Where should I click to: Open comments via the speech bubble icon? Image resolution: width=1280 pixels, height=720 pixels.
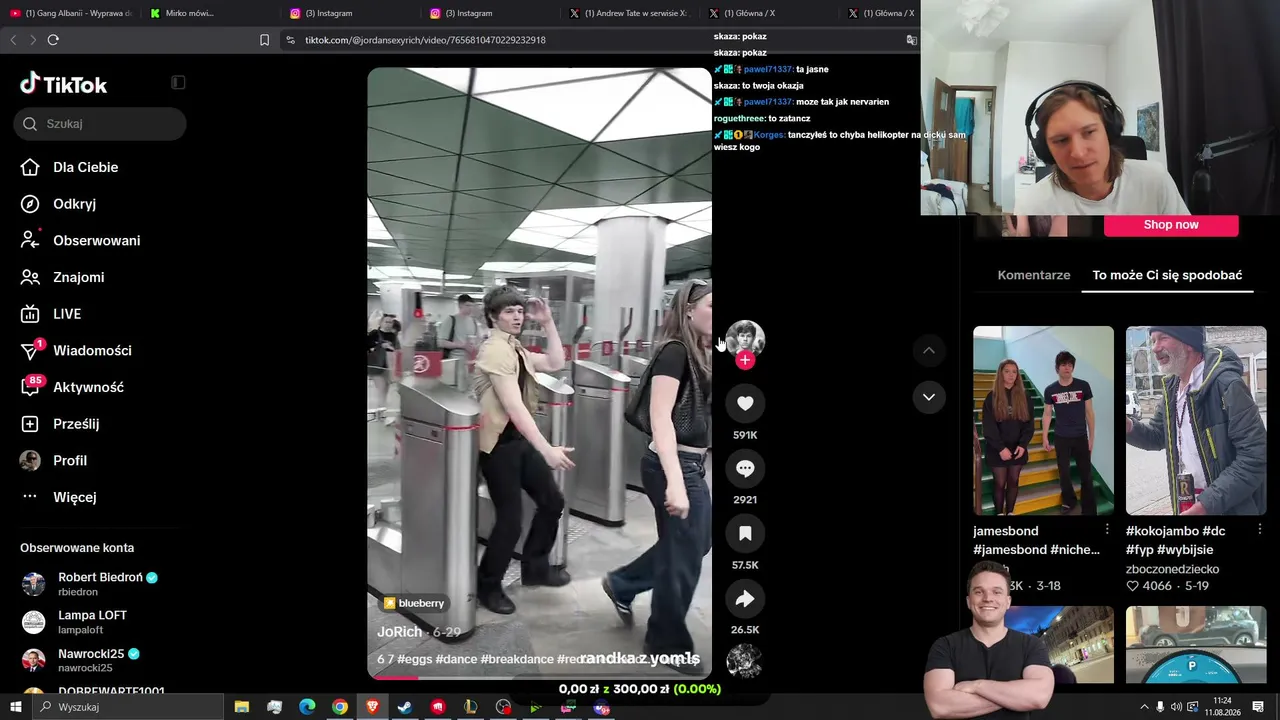click(745, 468)
